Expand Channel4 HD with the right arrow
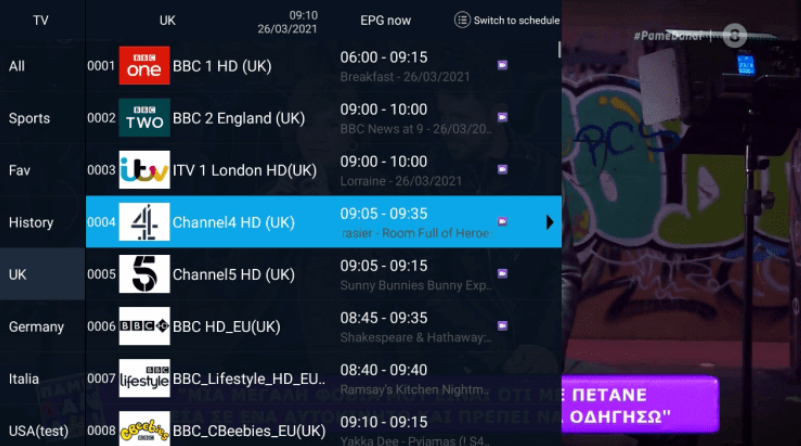Image resolution: width=801 pixels, height=446 pixels. [549, 222]
